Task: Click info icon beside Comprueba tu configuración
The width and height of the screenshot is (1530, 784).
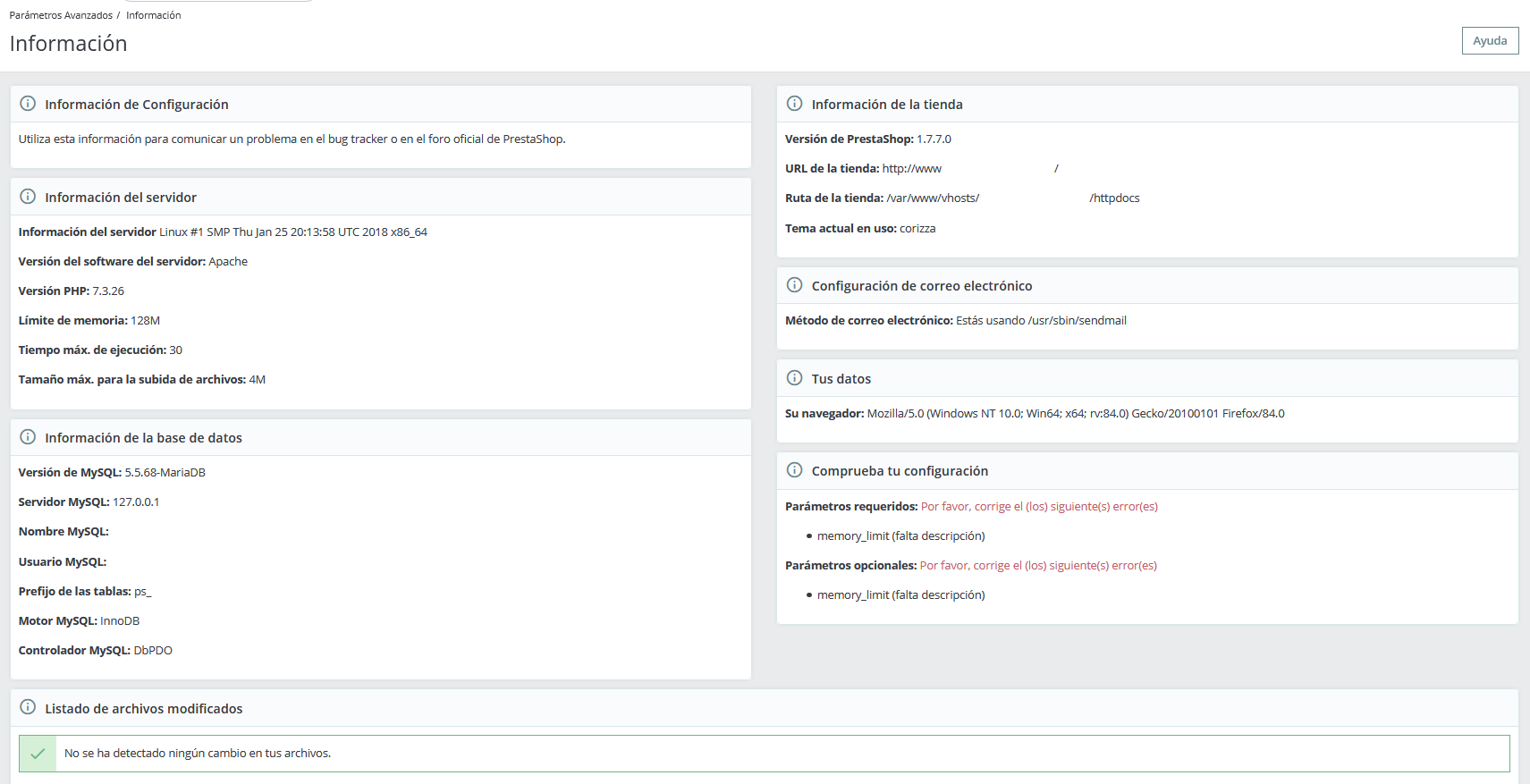Action: (x=794, y=470)
